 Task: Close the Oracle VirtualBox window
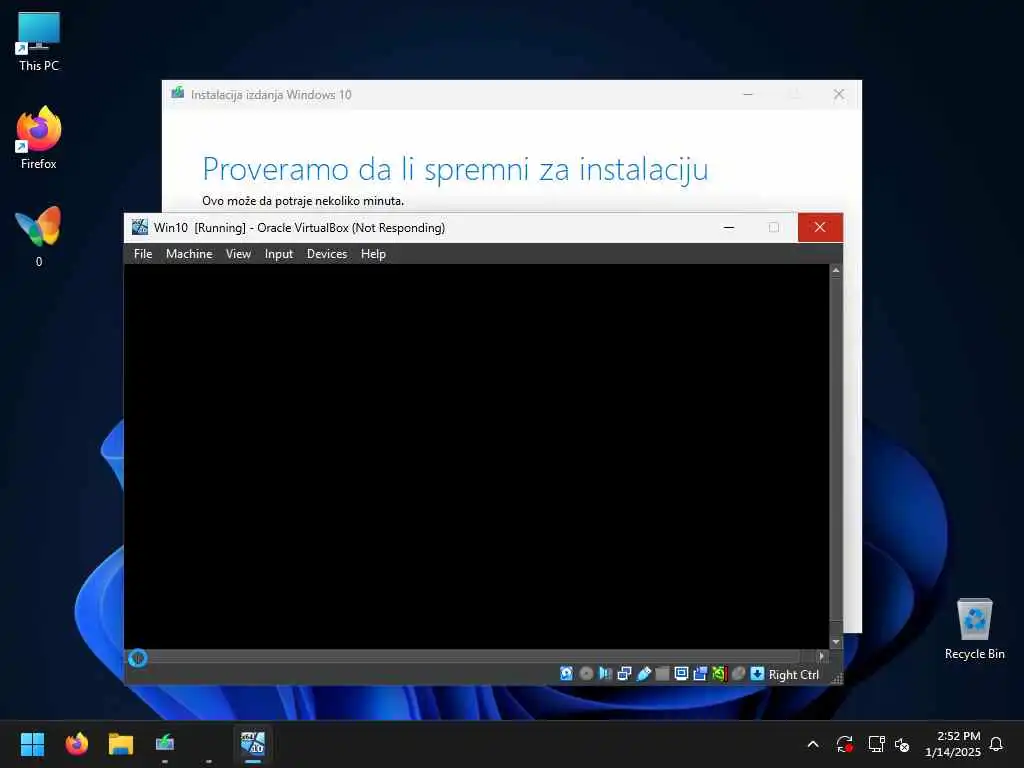coord(820,227)
